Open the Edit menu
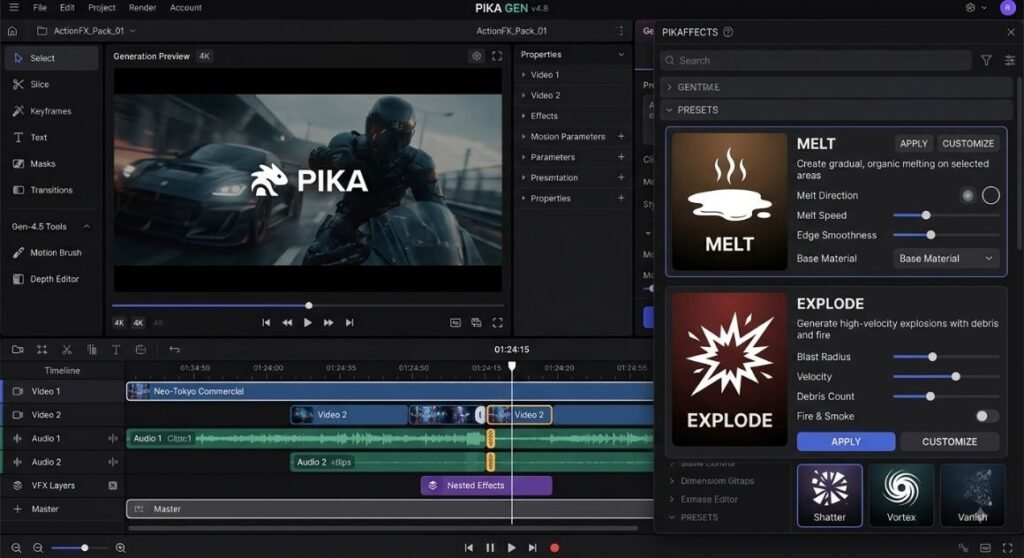 click(x=67, y=8)
